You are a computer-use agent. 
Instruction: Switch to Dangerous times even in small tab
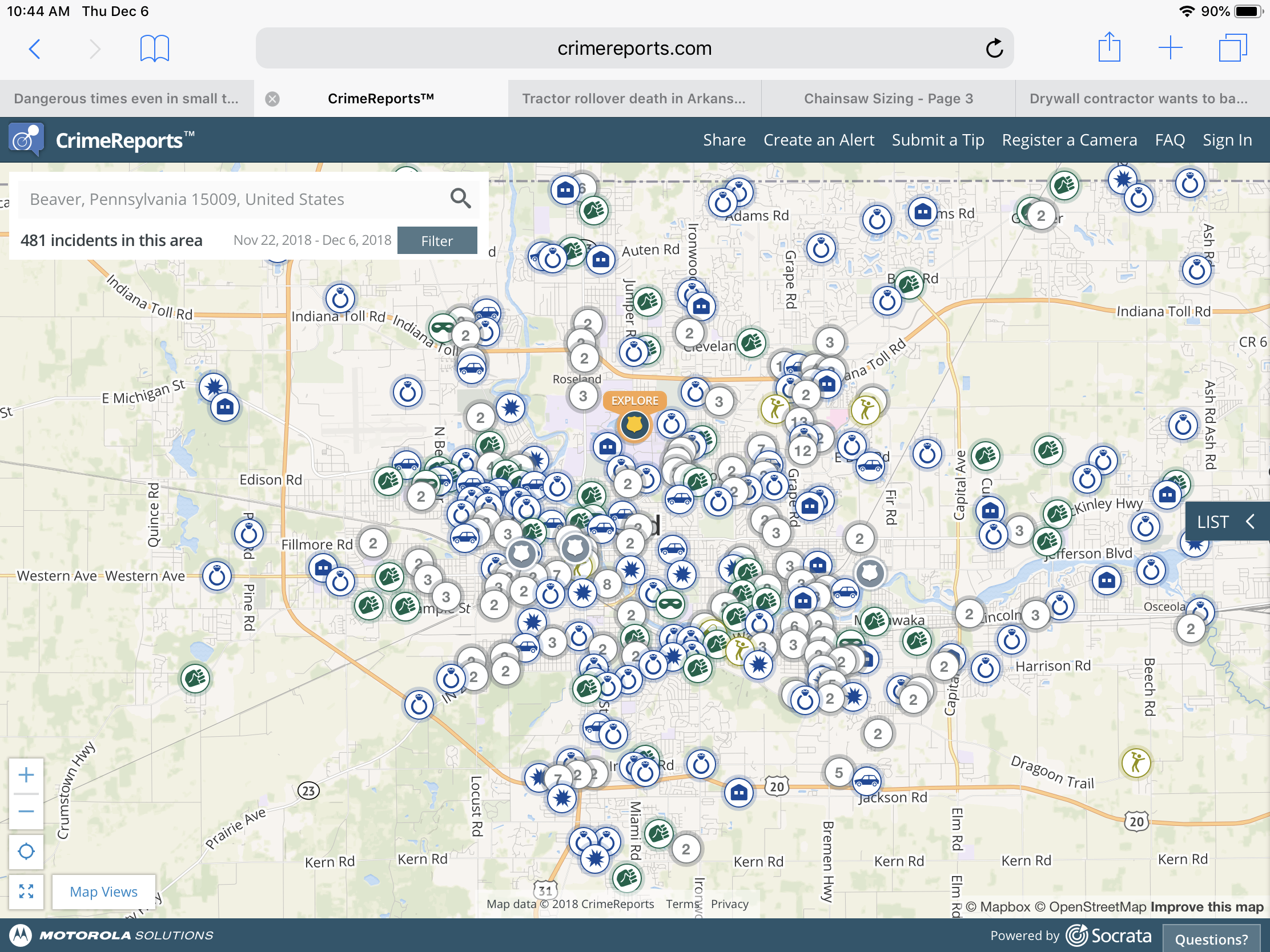(126, 99)
